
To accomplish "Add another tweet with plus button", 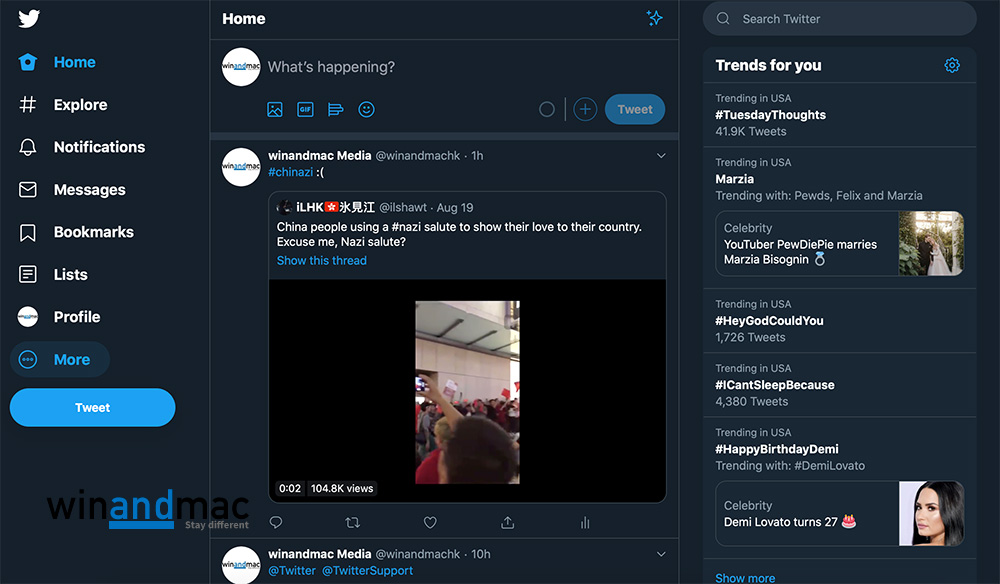I will [585, 110].
